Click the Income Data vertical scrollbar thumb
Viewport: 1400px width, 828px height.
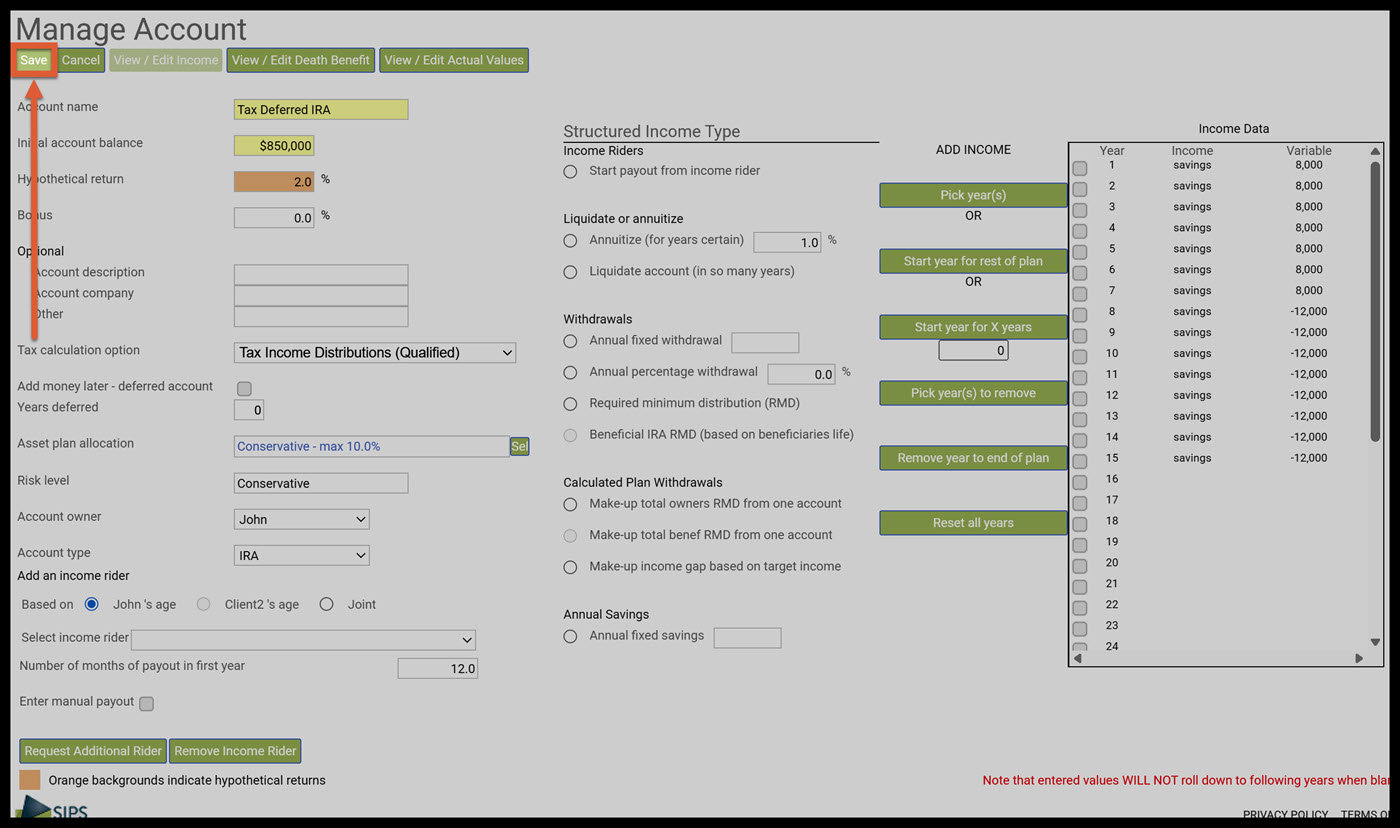pyautogui.click(x=1375, y=301)
